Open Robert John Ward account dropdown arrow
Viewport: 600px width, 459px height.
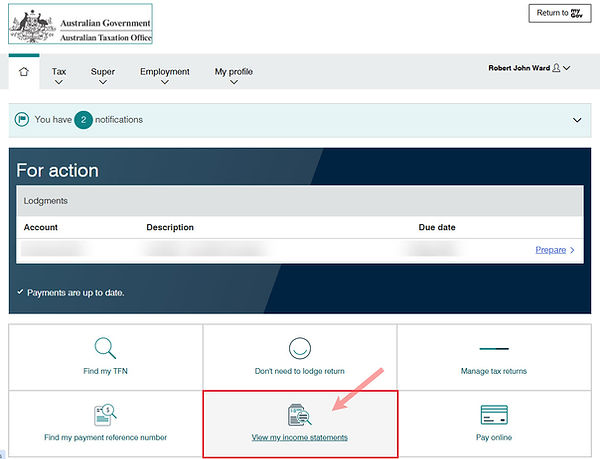pyautogui.click(x=567, y=68)
